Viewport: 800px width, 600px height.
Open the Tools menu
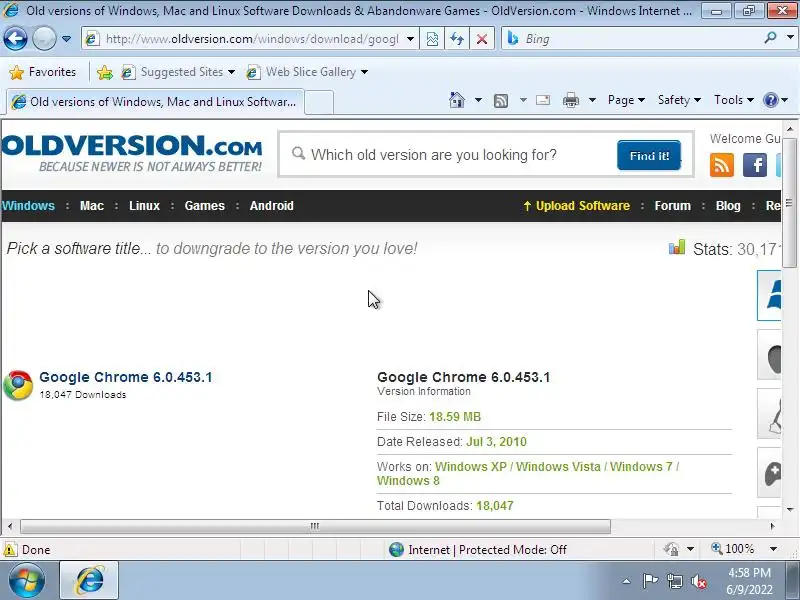click(x=734, y=100)
